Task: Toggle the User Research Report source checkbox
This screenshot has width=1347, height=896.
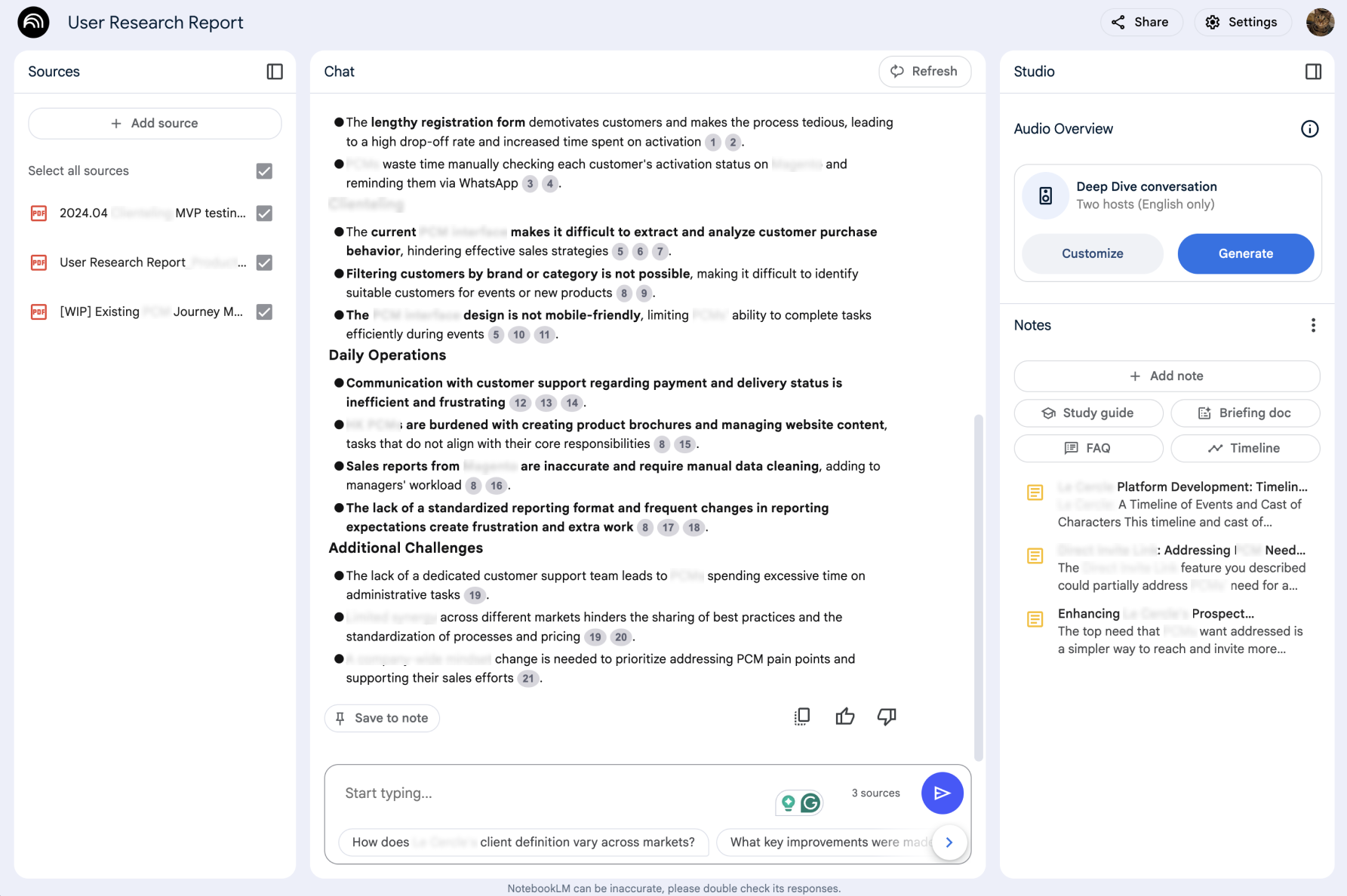Action: point(264,262)
